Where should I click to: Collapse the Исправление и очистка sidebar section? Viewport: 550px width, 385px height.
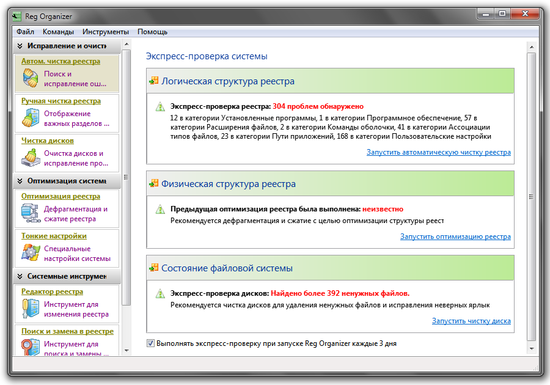20,46
